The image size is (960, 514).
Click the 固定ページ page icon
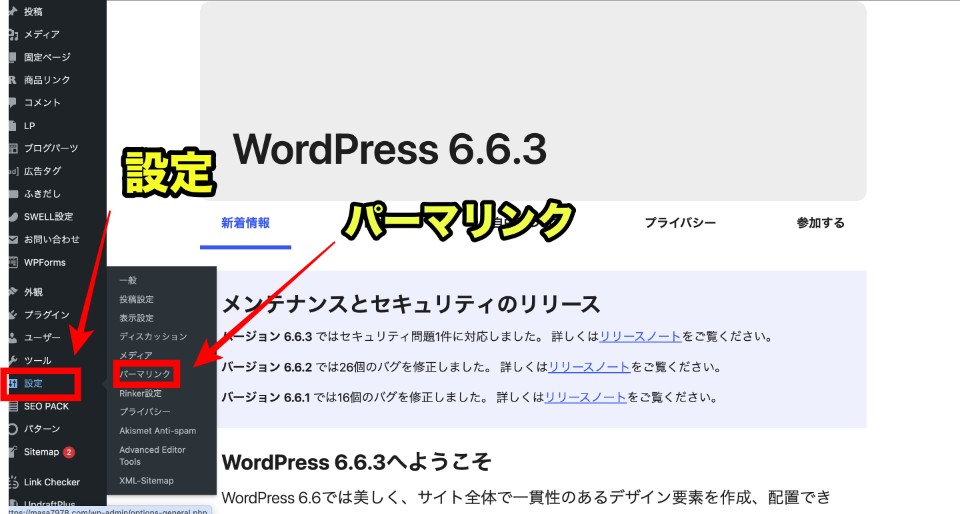13,57
